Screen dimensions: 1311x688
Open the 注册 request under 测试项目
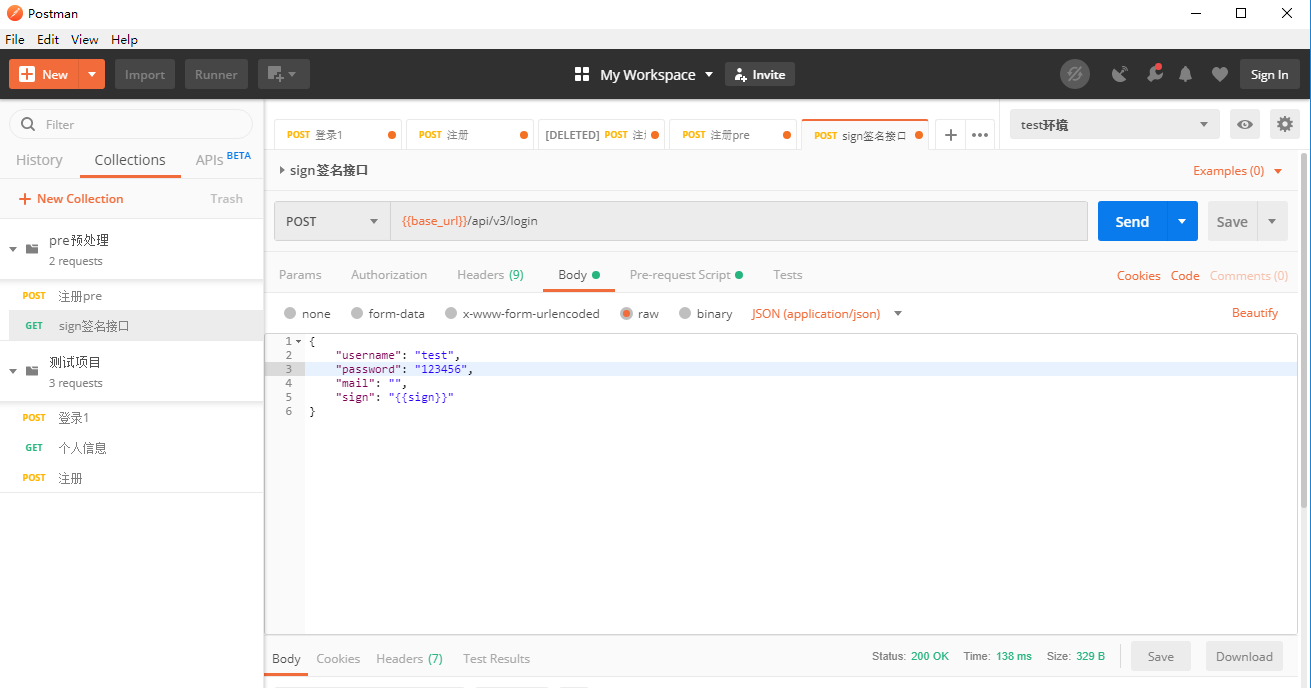click(x=131, y=478)
